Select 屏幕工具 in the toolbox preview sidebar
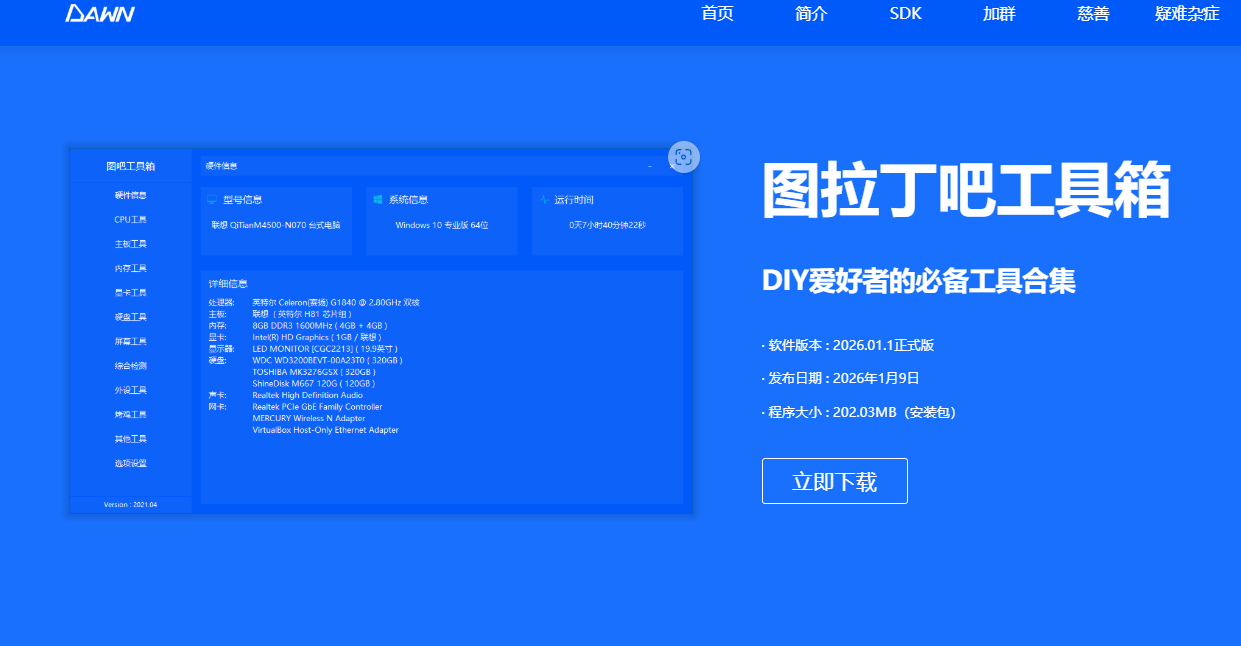This screenshot has height=646, width=1241. [131, 341]
